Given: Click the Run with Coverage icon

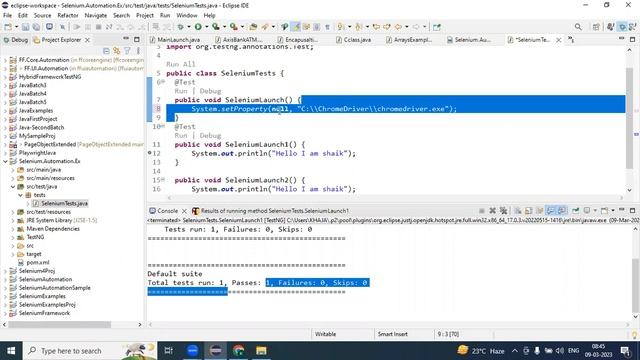Looking at the screenshot, I should coord(216,27).
